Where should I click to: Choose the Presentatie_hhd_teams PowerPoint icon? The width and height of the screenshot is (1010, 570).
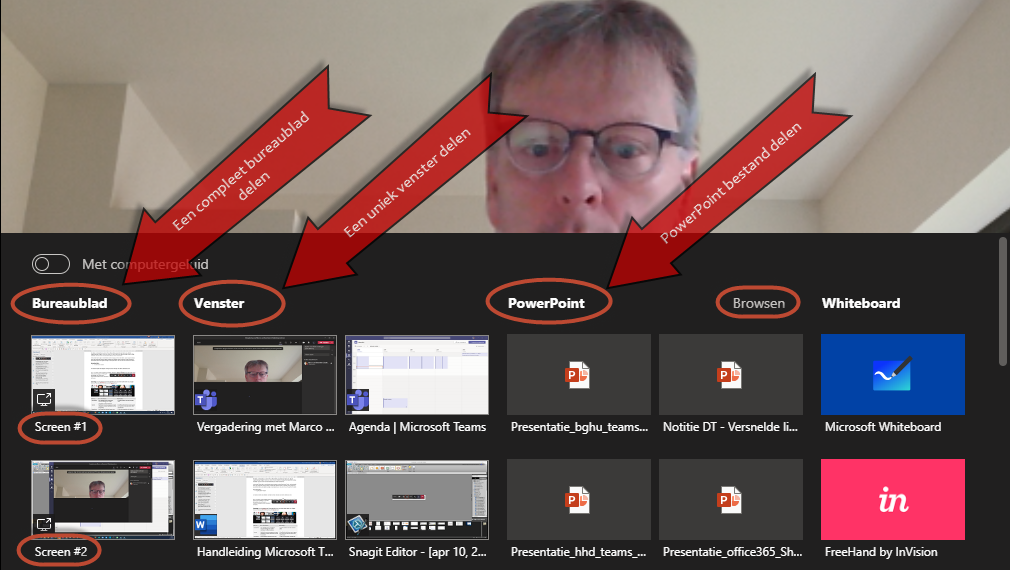tap(578, 499)
